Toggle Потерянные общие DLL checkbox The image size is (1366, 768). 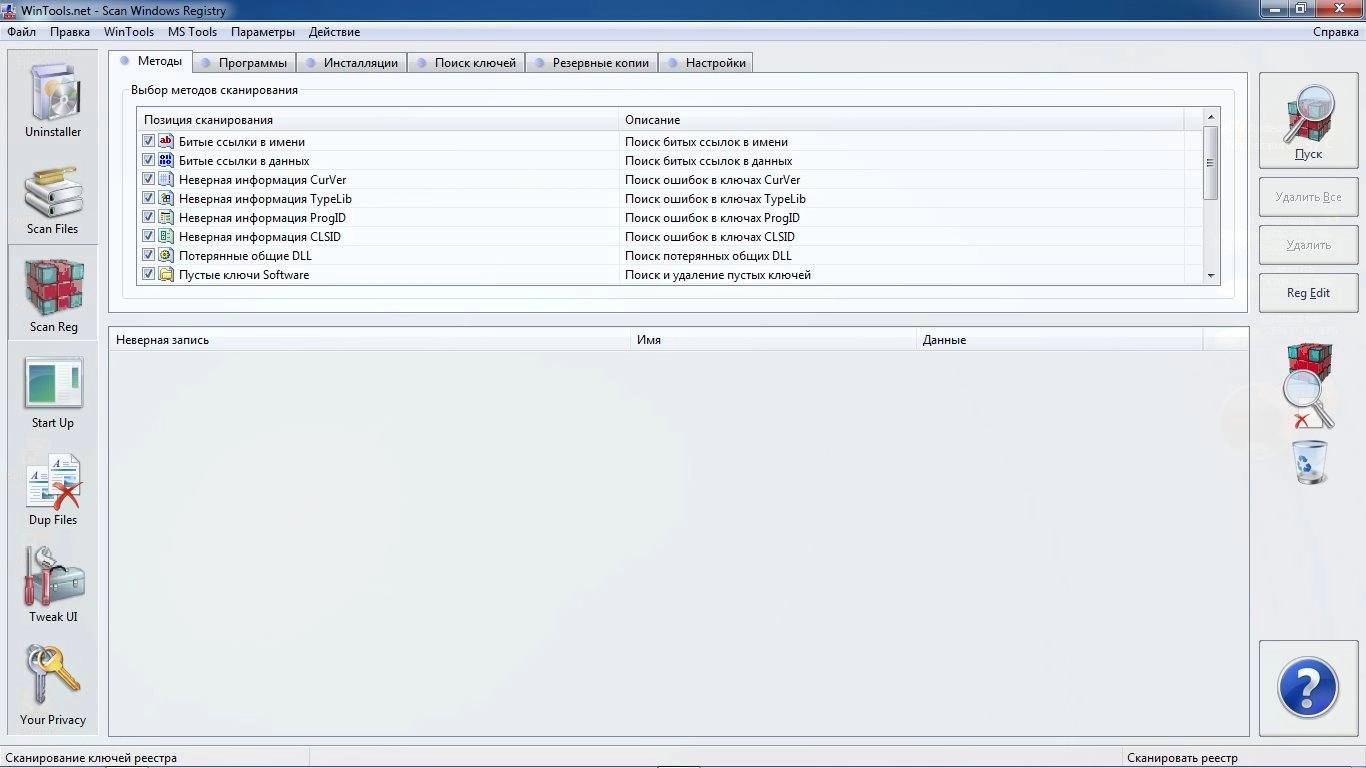click(149, 256)
